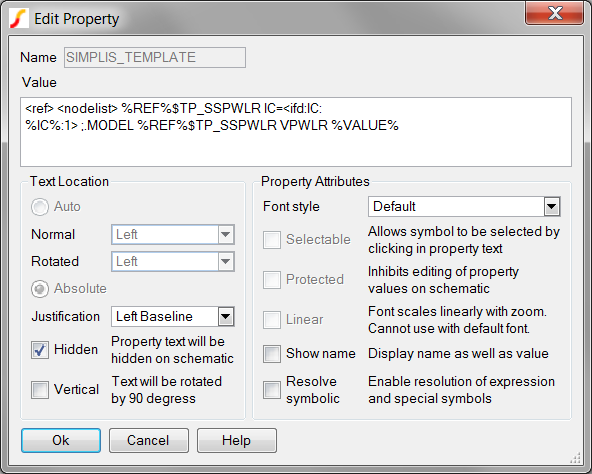Click the Name field SIMPLIS_TEMPLATE

click(x=155, y=57)
